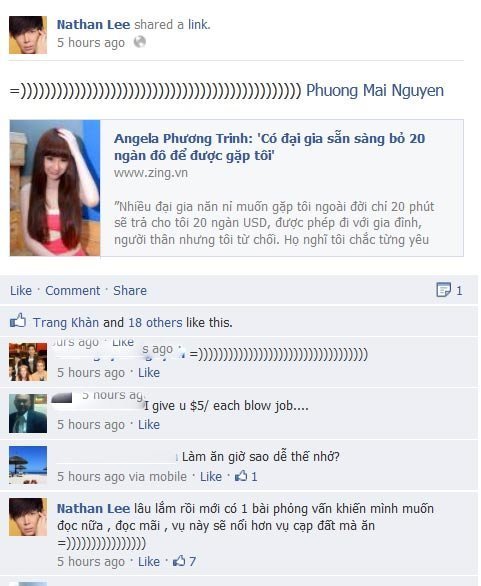
Task: Click the globe public privacy icon
Action: click(139, 42)
